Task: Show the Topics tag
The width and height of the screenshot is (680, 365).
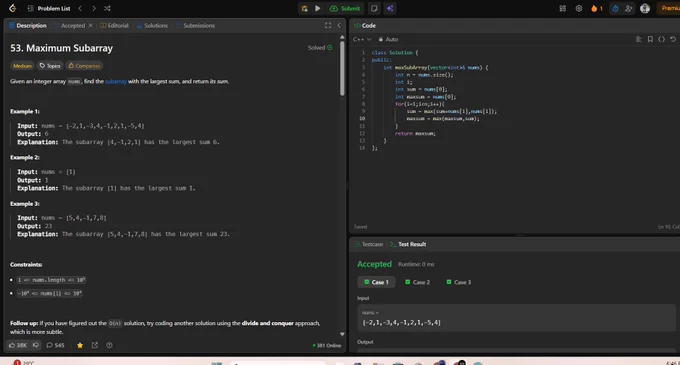Action: tap(50, 66)
